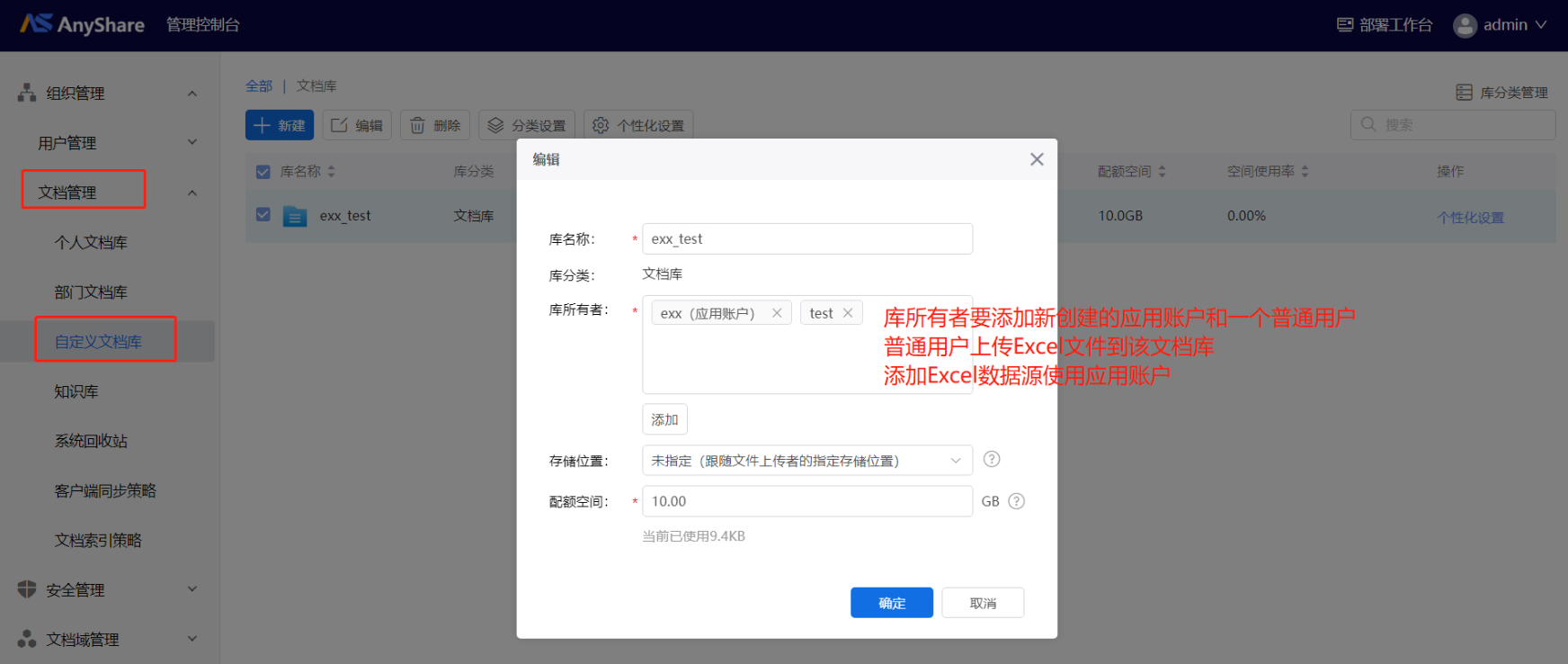Click the 配额空间 input field
This screenshot has height=664, width=1568.
[x=807, y=501]
